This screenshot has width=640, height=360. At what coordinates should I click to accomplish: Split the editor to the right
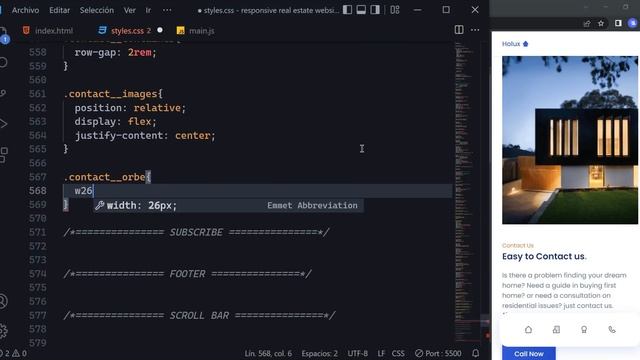[x=459, y=29]
